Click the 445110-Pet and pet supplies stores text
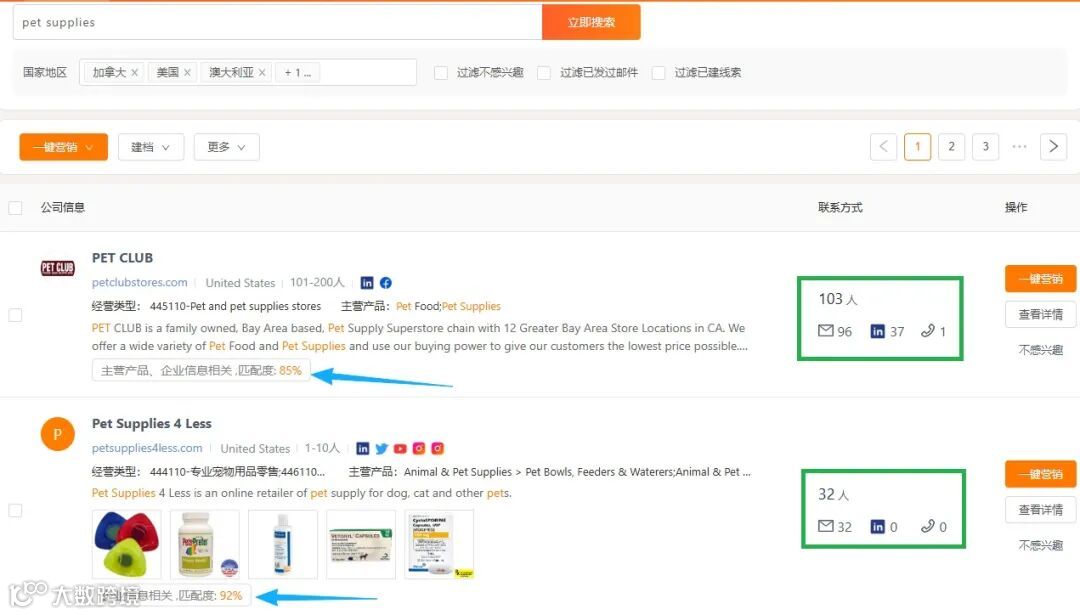The image size is (1080, 615). point(236,306)
